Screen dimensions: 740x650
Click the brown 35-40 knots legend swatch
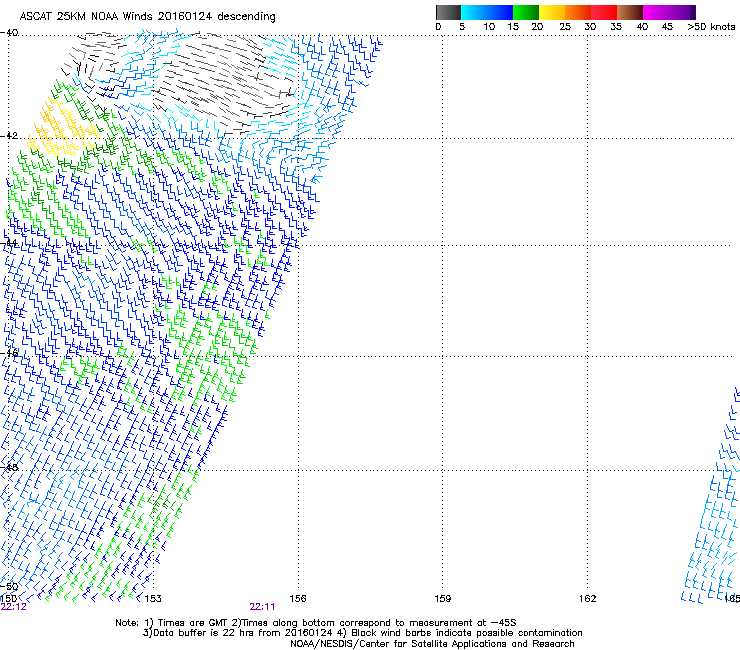[x=630, y=12]
